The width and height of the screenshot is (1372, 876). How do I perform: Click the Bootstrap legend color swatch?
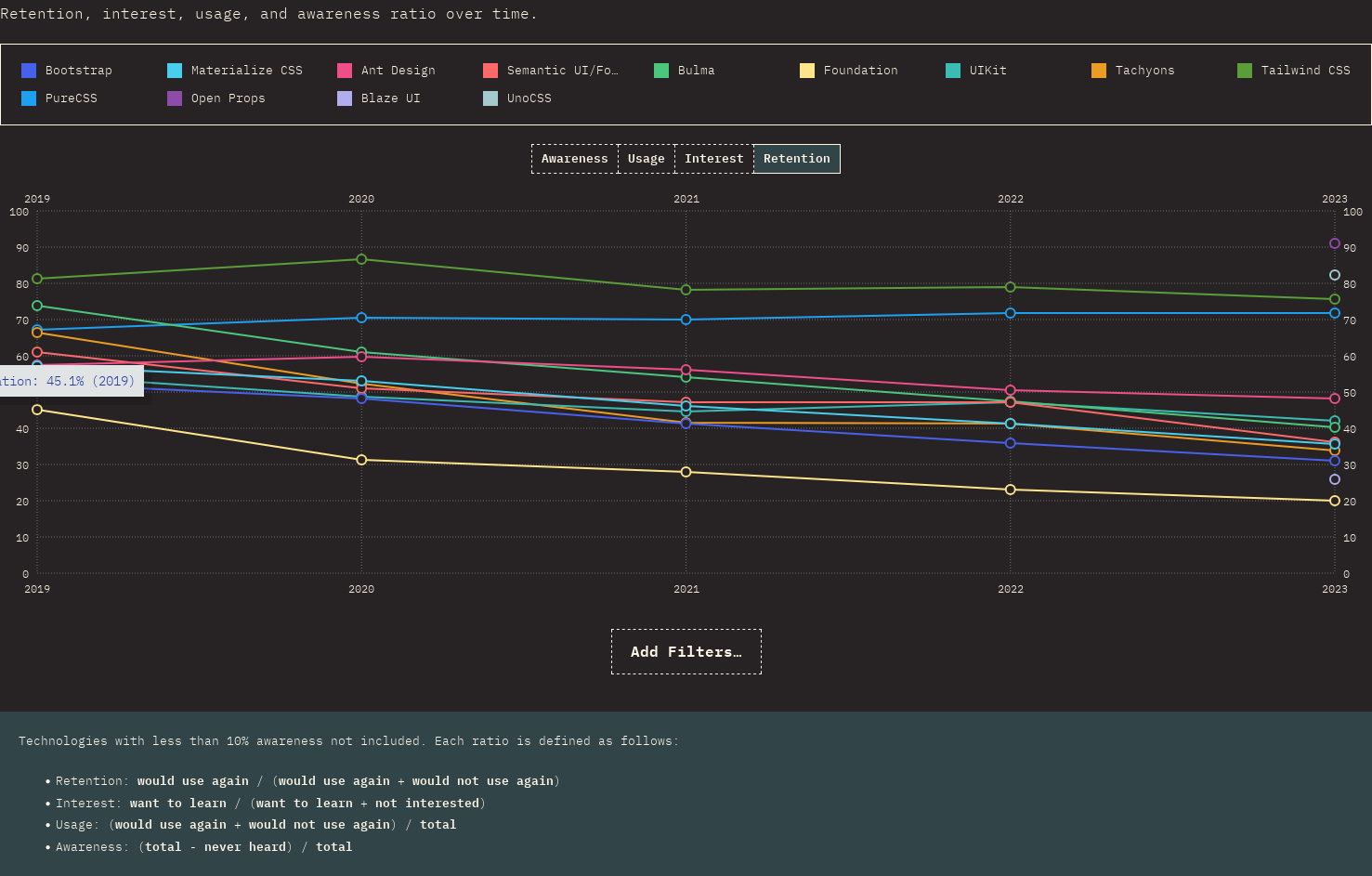click(x=29, y=71)
